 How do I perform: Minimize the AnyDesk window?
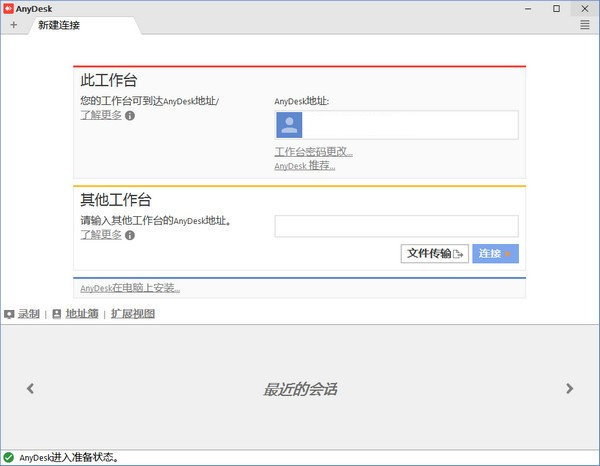tap(528, 9)
